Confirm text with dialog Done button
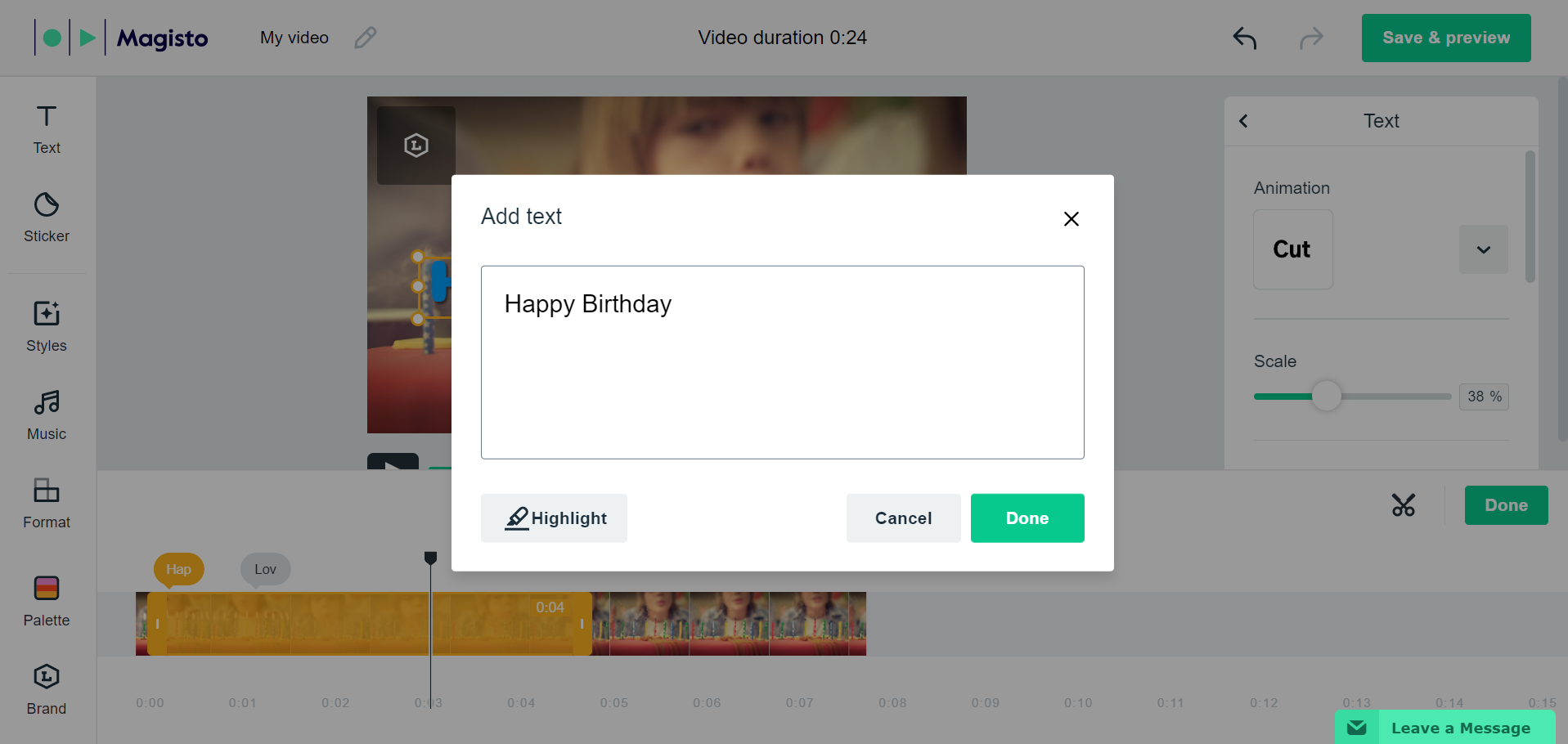The image size is (1568, 744). [x=1027, y=518]
